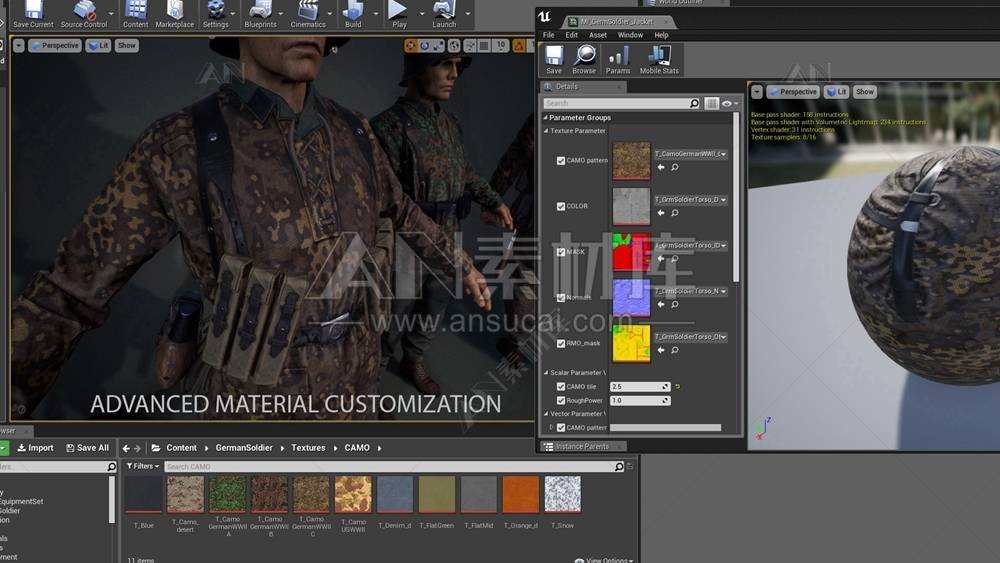Viewport: 1000px width, 563px height.
Task: Click the Details search magnifier icon
Action: click(694, 103)
